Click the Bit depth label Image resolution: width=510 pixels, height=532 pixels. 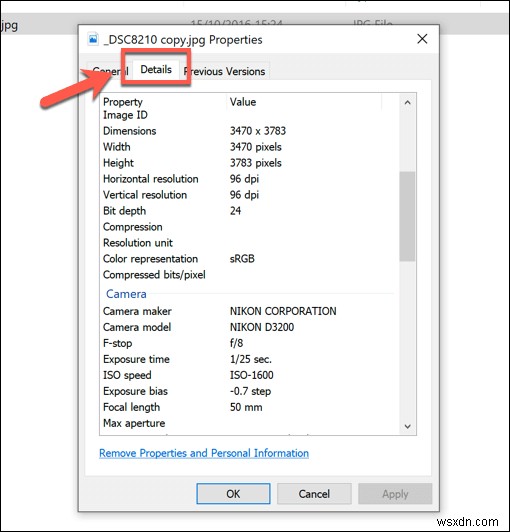click(x=125, y=211)
